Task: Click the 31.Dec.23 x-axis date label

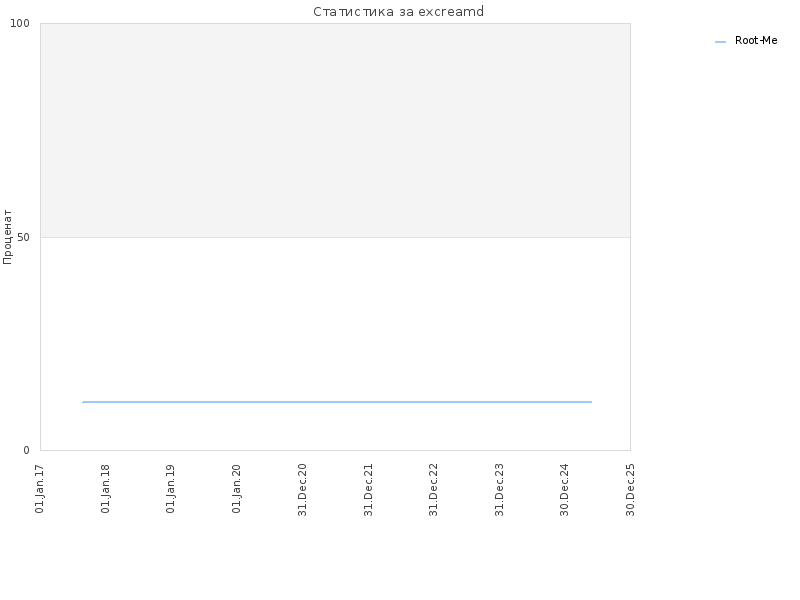Action: coord(499,489)
